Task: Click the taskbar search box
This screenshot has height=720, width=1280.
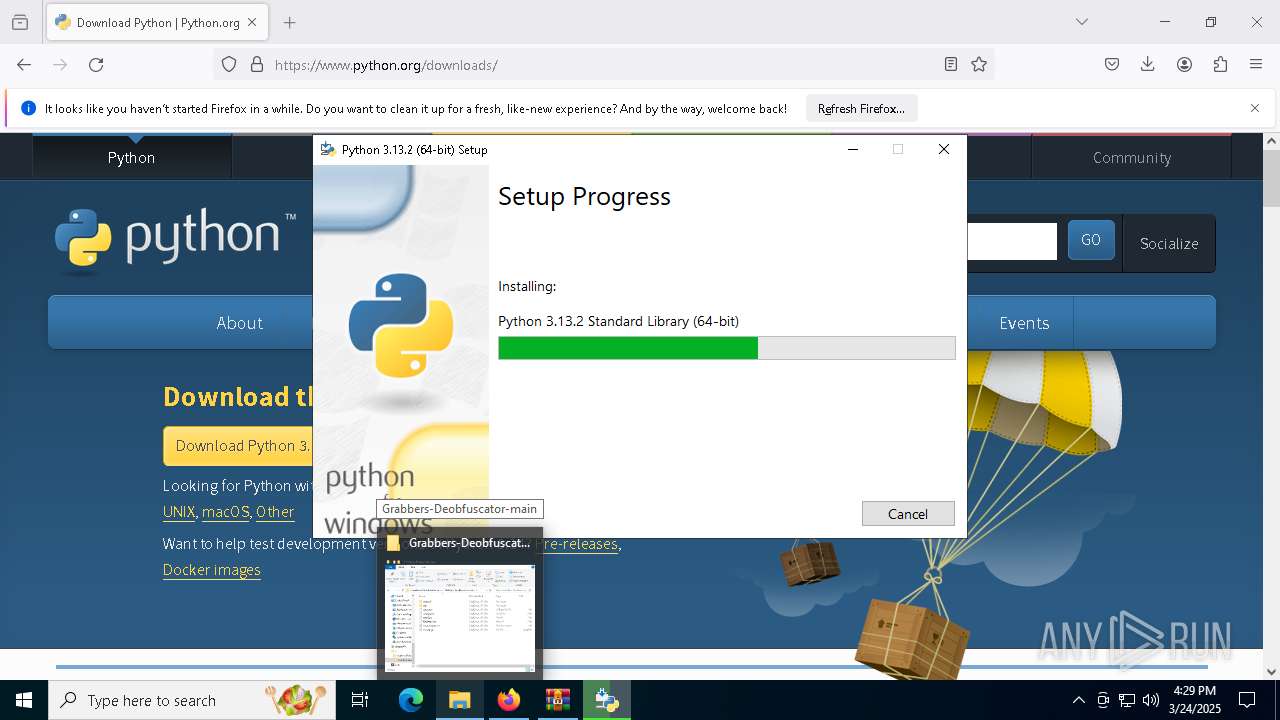Action: click(192, 700)
